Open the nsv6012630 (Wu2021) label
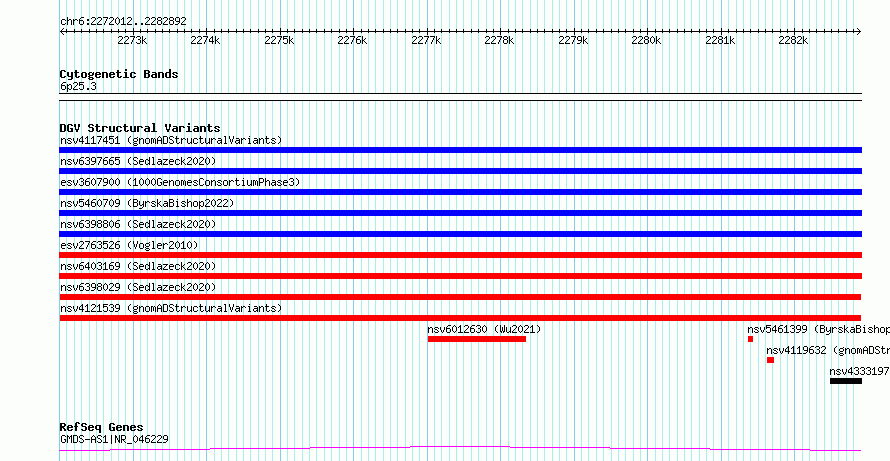This screenshot has width=890, height=461. point(484,329)
